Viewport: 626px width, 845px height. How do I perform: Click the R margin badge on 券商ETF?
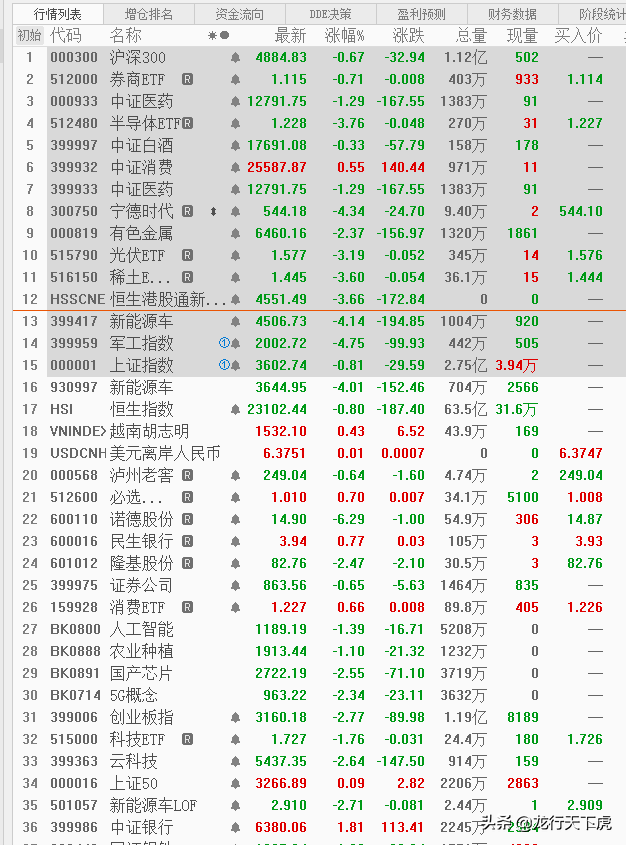point(187,79)
